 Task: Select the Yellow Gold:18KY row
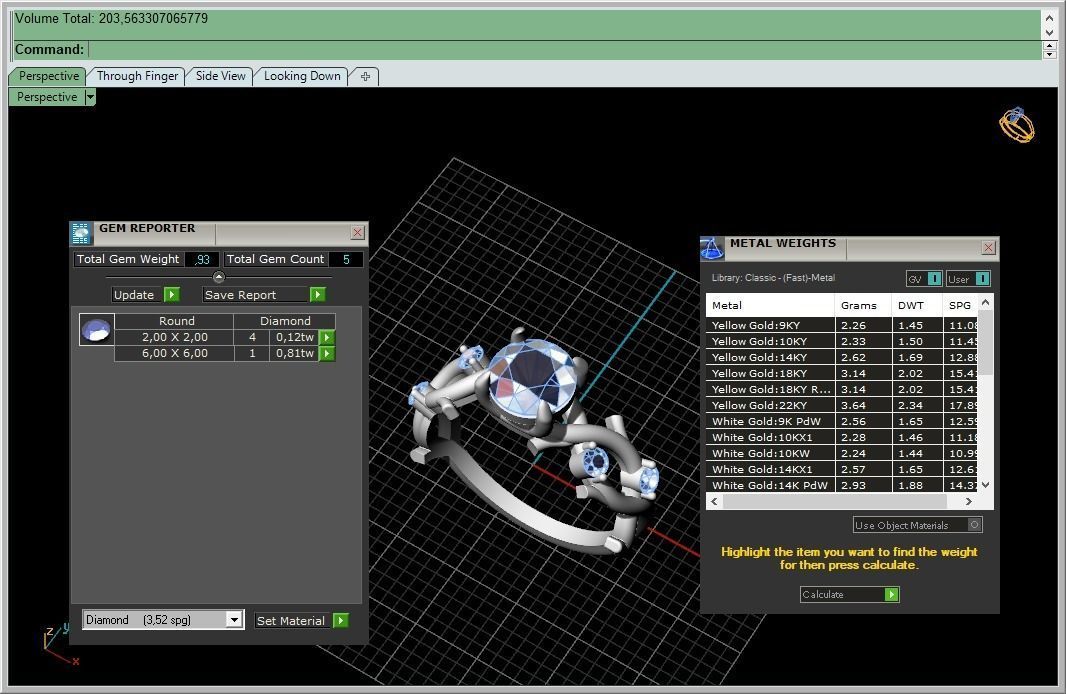[842, 373]
